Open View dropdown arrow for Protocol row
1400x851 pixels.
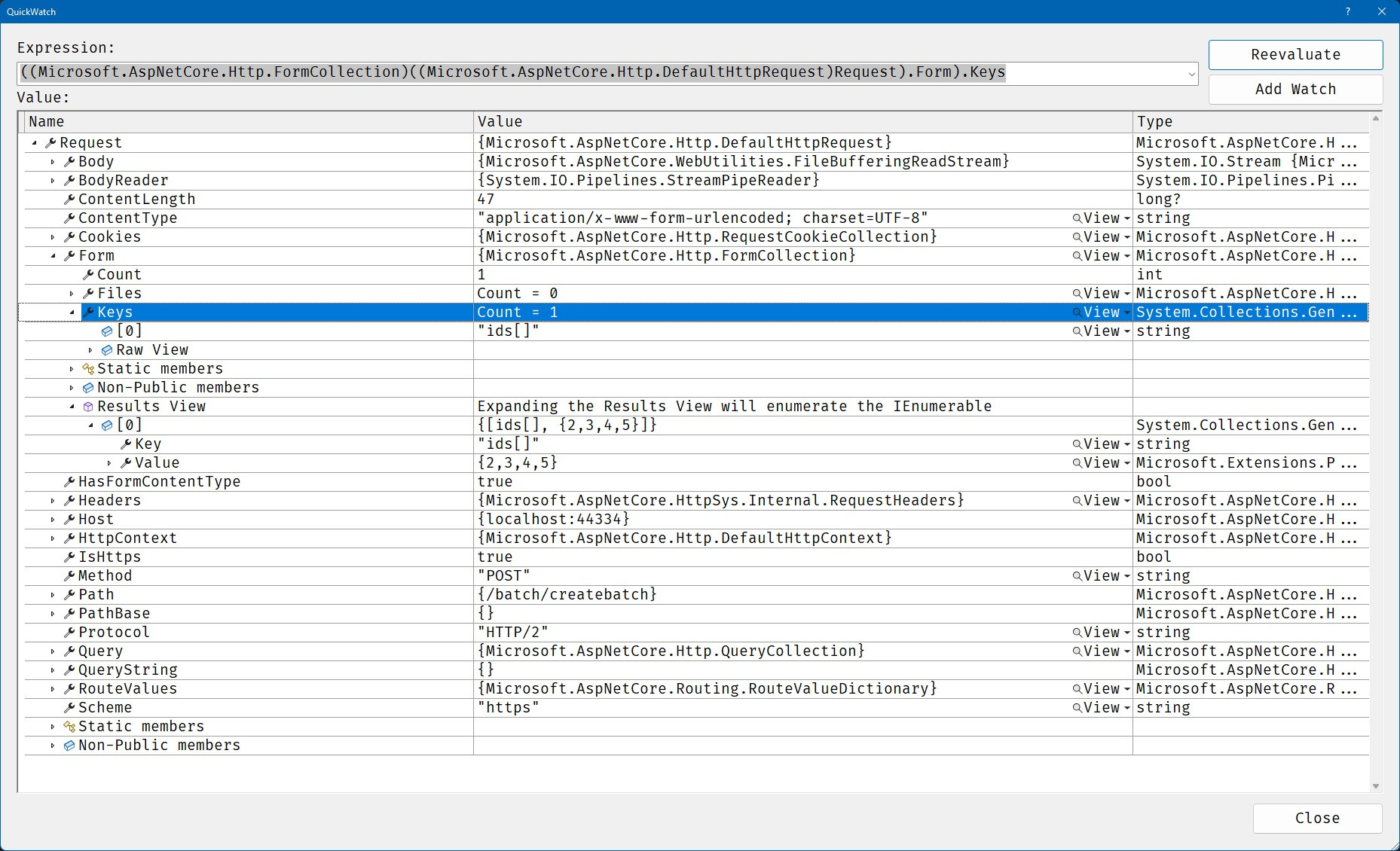pyautogui.click(x=1127, y=633)
